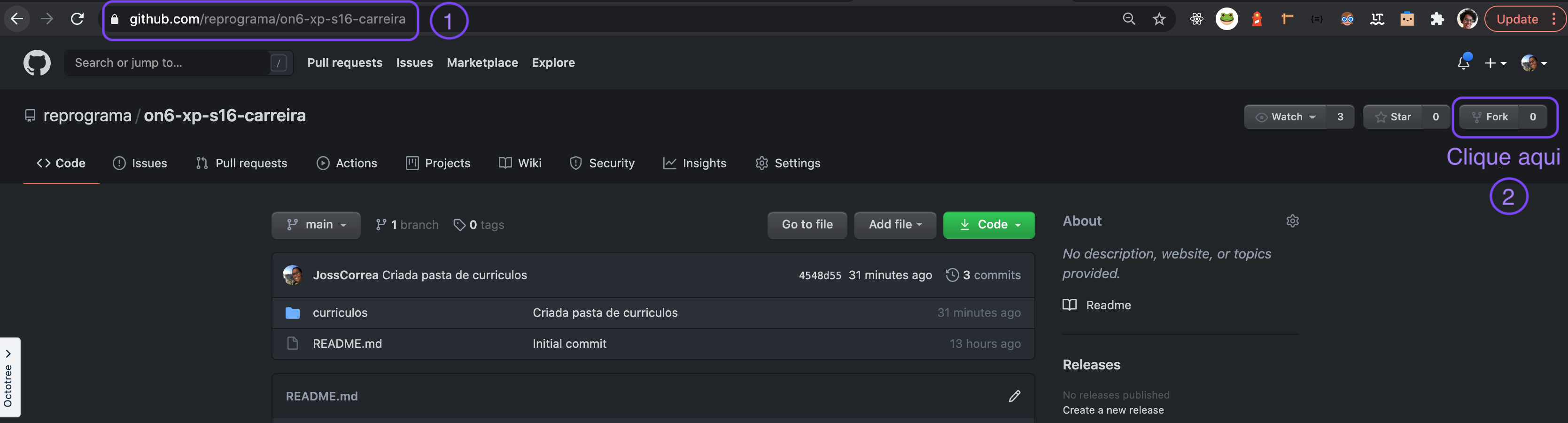The width and height of the screenshot is (1568, 423).
Task: Open Marketplace in the top nav
Action: [482, 63]
